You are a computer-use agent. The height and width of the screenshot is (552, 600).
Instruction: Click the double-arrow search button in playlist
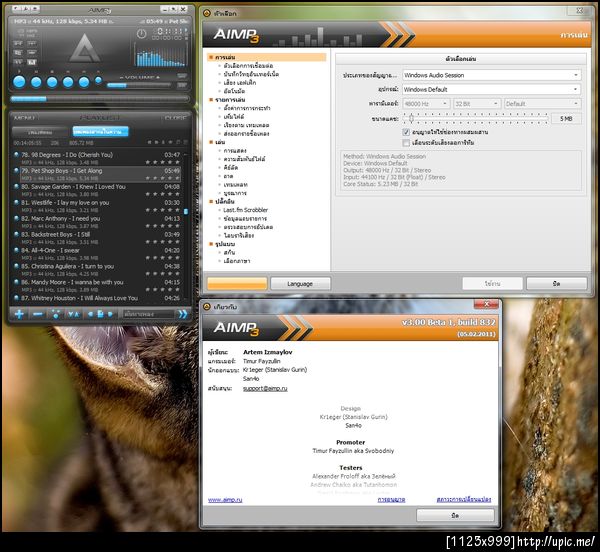pos(183,314)
